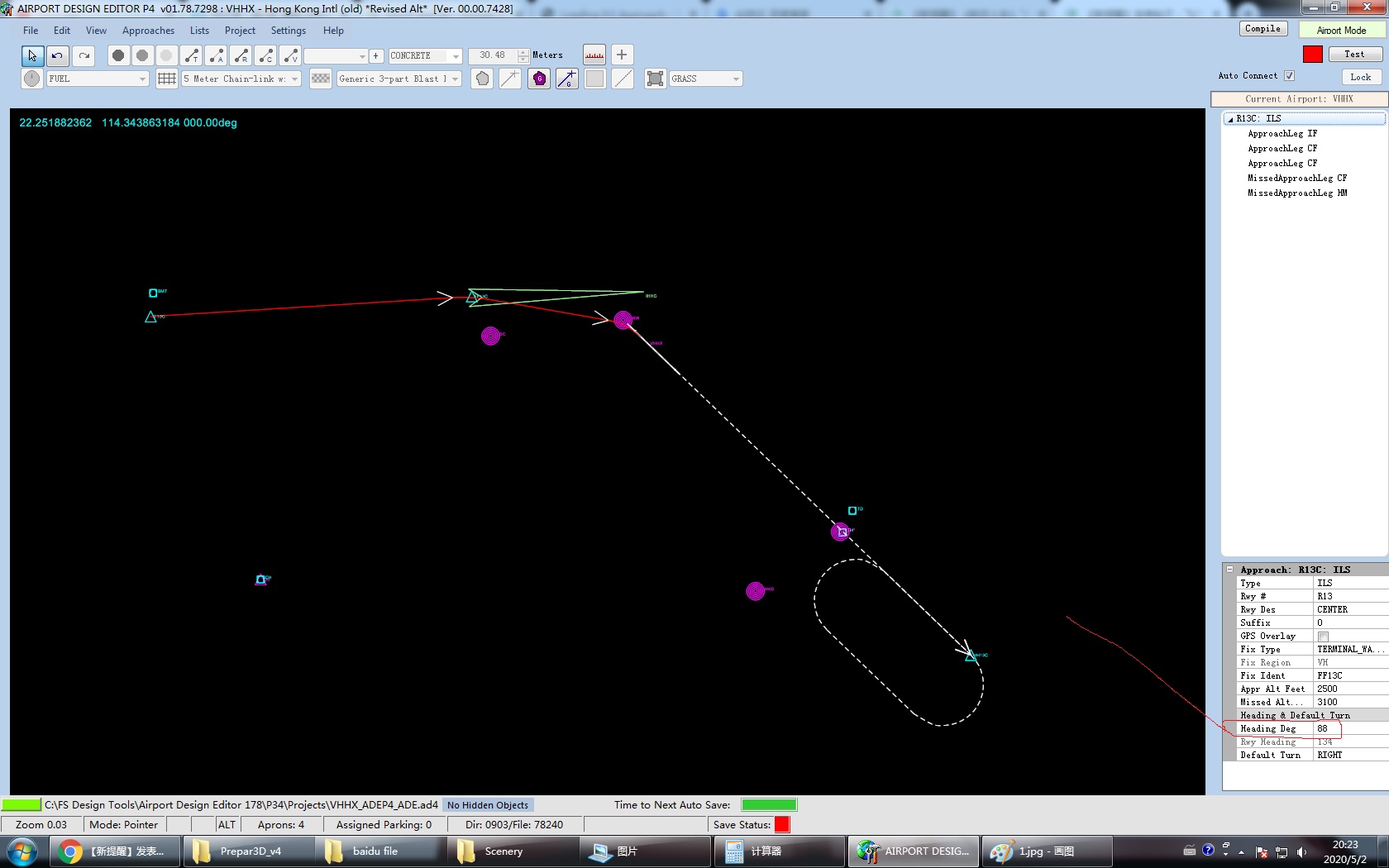Select the apron link tool marked A
1389x868 pixels.
pyautogui.click(x=216, y=55)
